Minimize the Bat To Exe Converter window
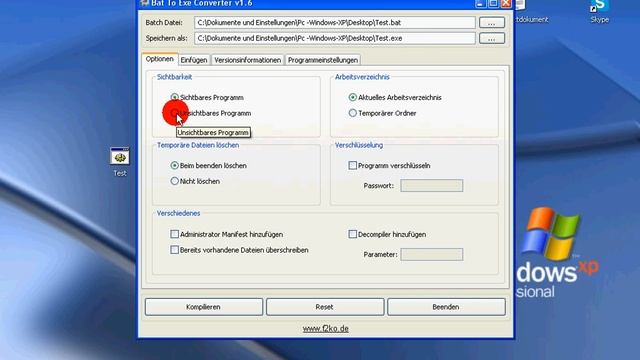 click(x=480, y=4)
